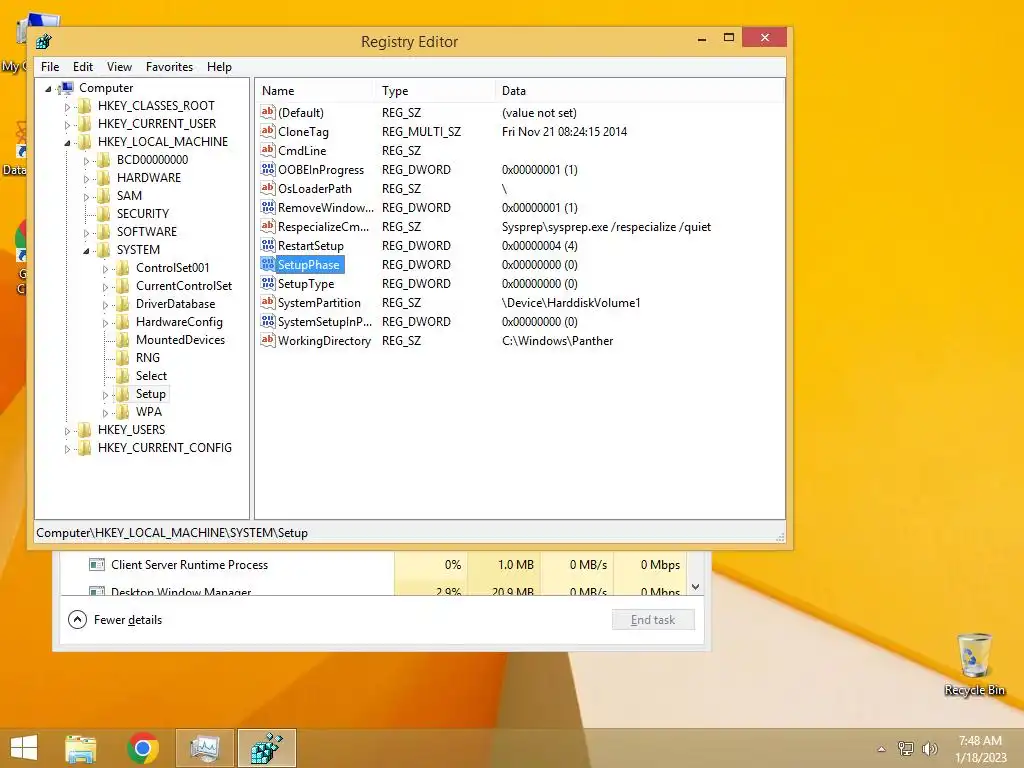The height and width of the screenshot is (768, 1024).
Task: Open the Favorites menu
Action: pos(169,67)
